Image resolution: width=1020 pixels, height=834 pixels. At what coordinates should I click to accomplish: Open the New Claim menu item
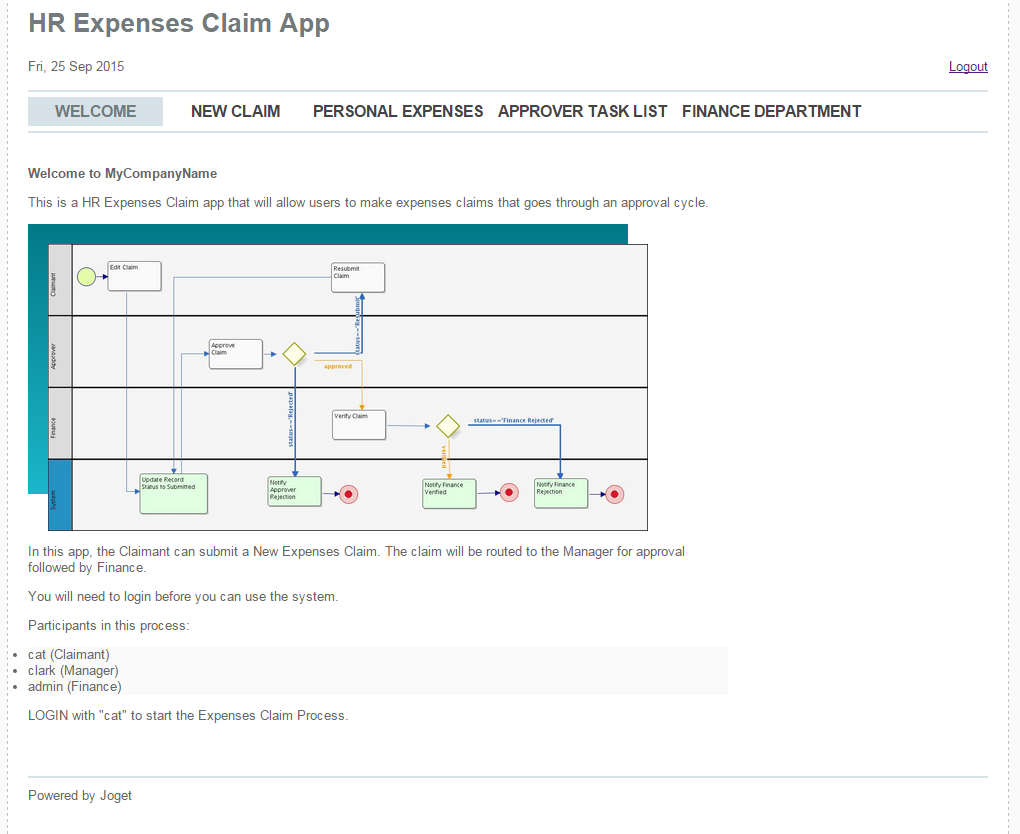pyautogui.click(x=235, y=112)
